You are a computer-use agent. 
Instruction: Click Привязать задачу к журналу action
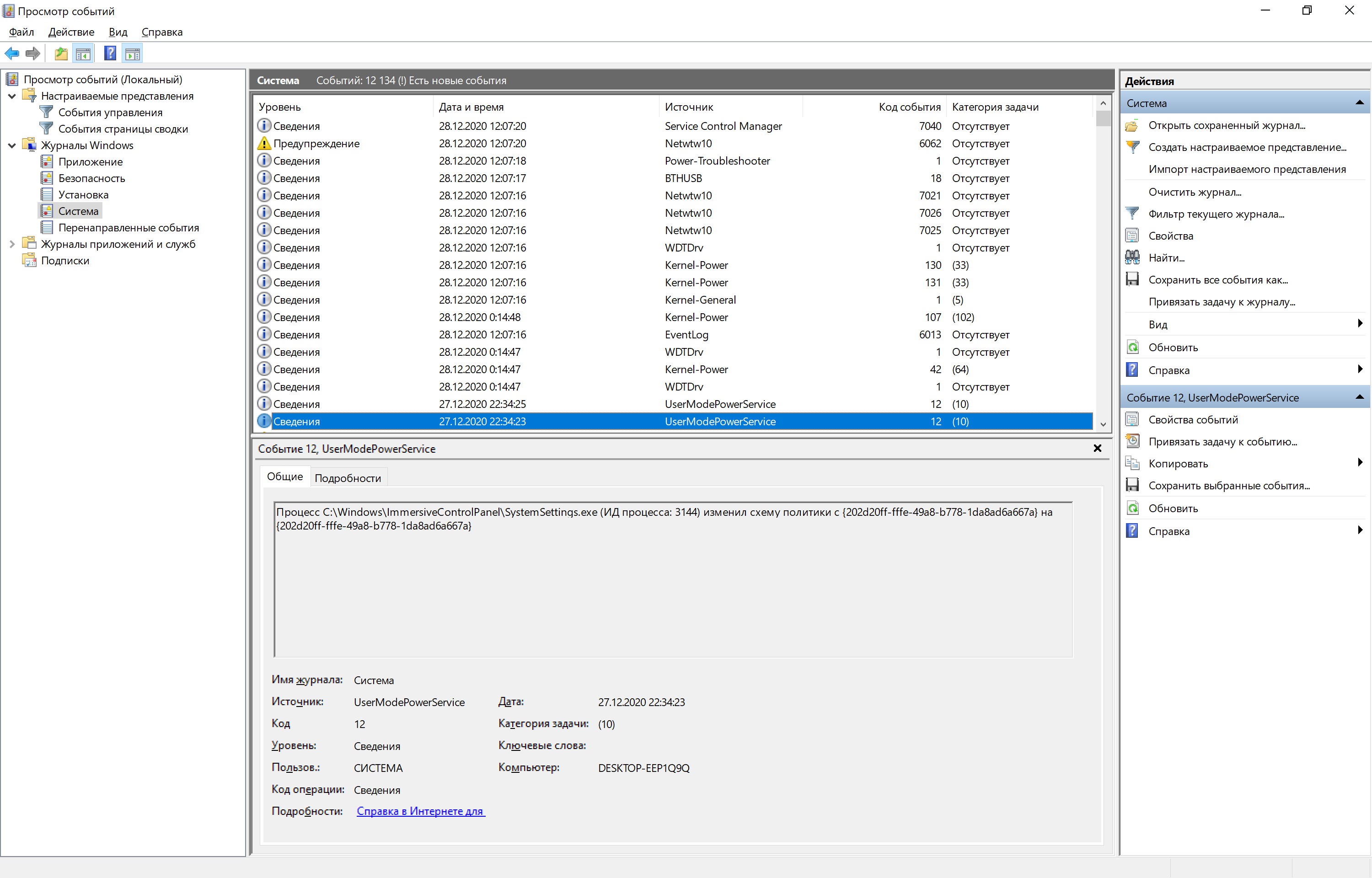coord(1222,302)
